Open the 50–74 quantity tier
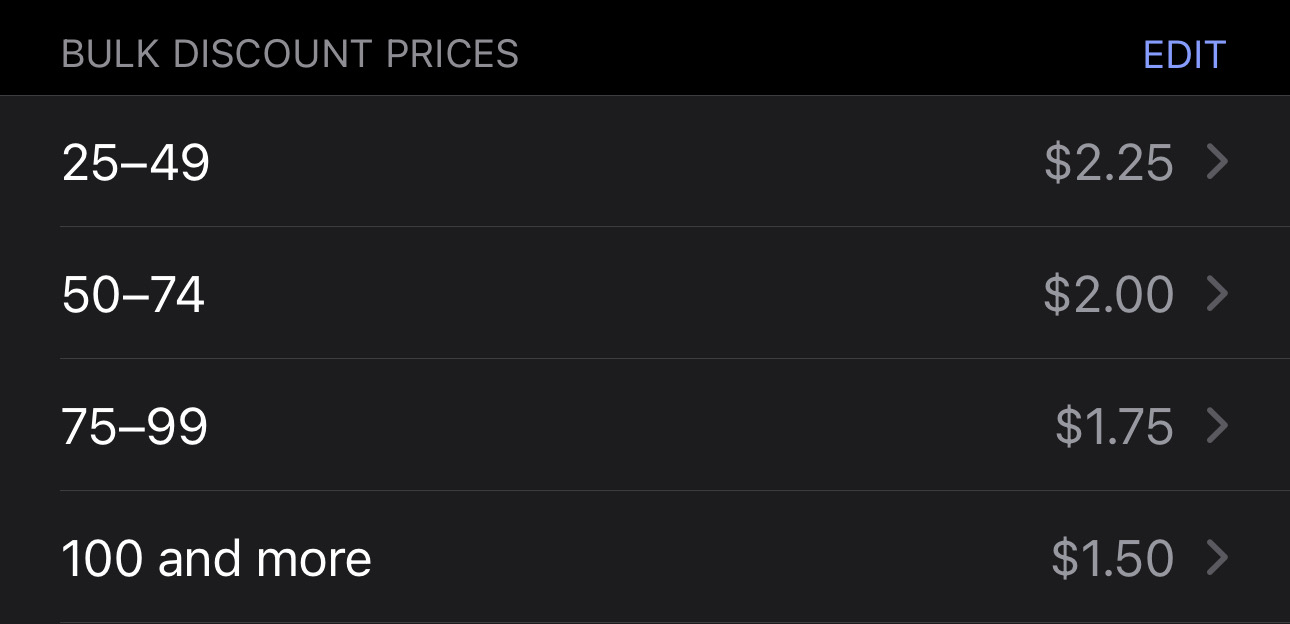Viewport: 1290px width, 624px height. pos(645,294)
